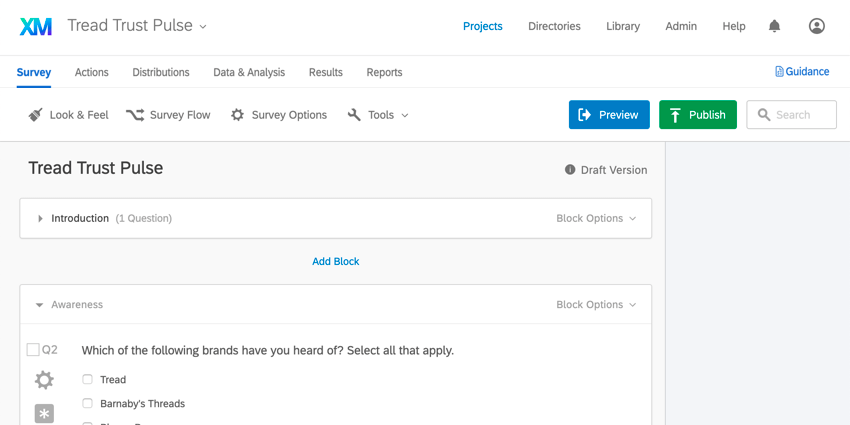Open Directories in top navigation
Viewport: 850px width, 425px height.
point(554,26)
